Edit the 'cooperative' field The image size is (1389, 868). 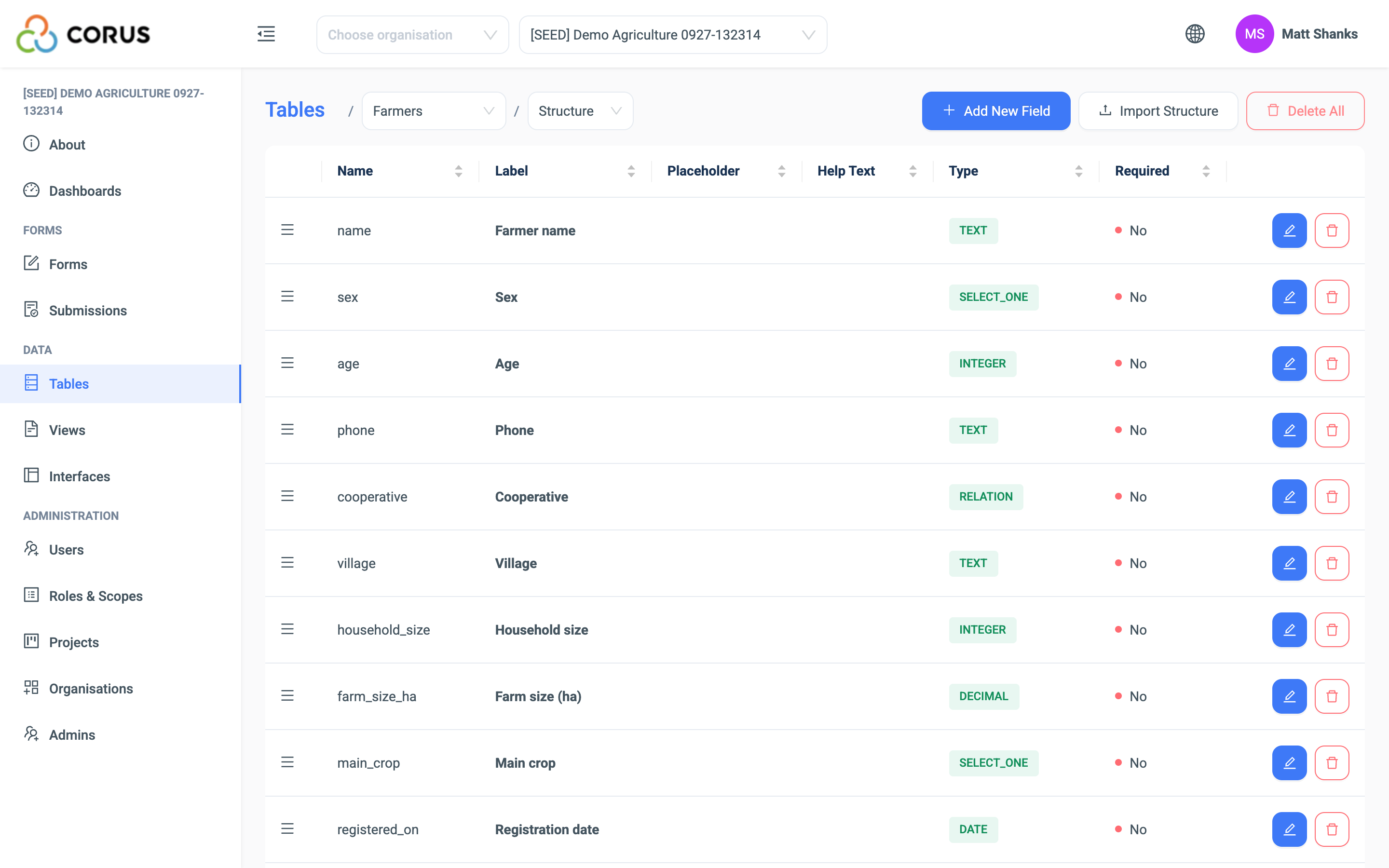click(x=1289, y=497)
